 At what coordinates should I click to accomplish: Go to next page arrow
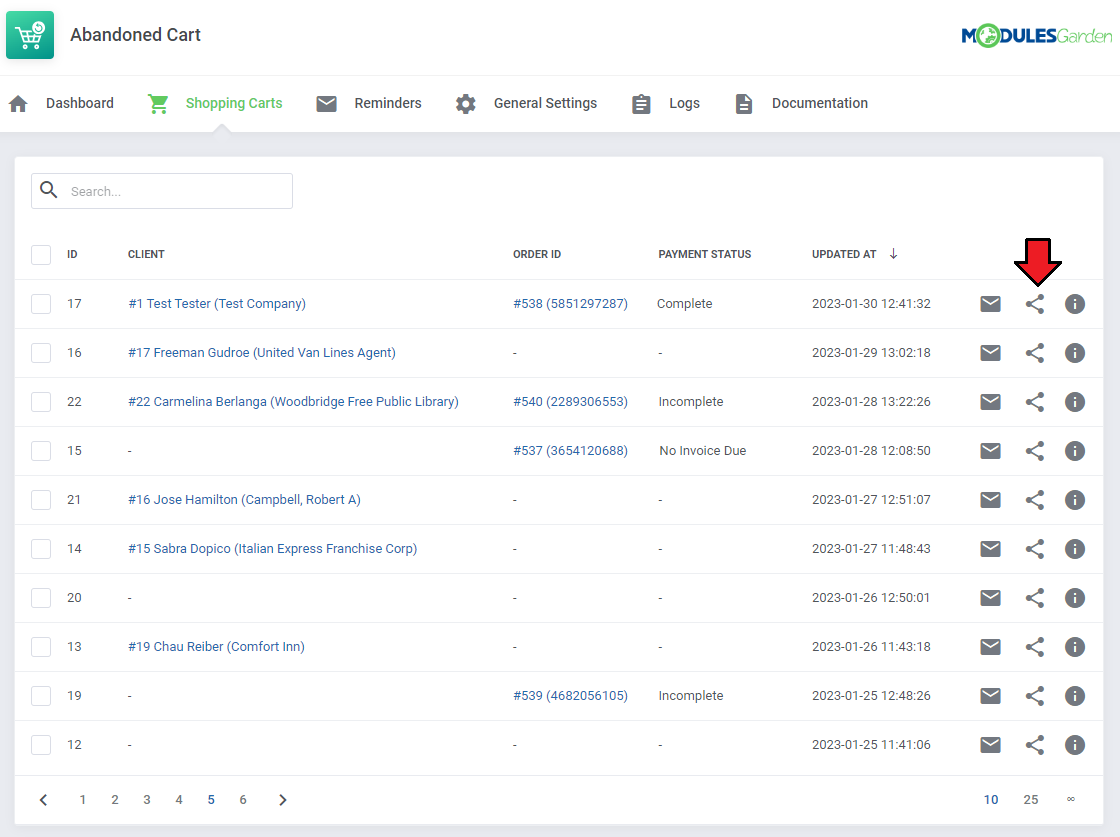pyautogui.click(x=283, y=800)
